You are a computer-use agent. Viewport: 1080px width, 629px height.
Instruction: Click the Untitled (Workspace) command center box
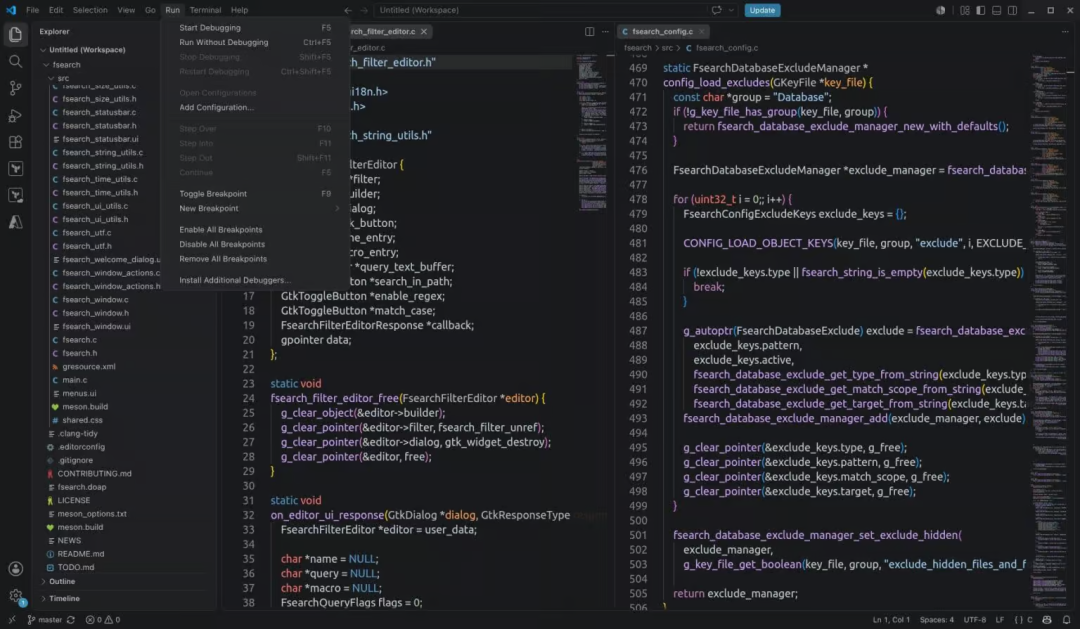(541, 10)
